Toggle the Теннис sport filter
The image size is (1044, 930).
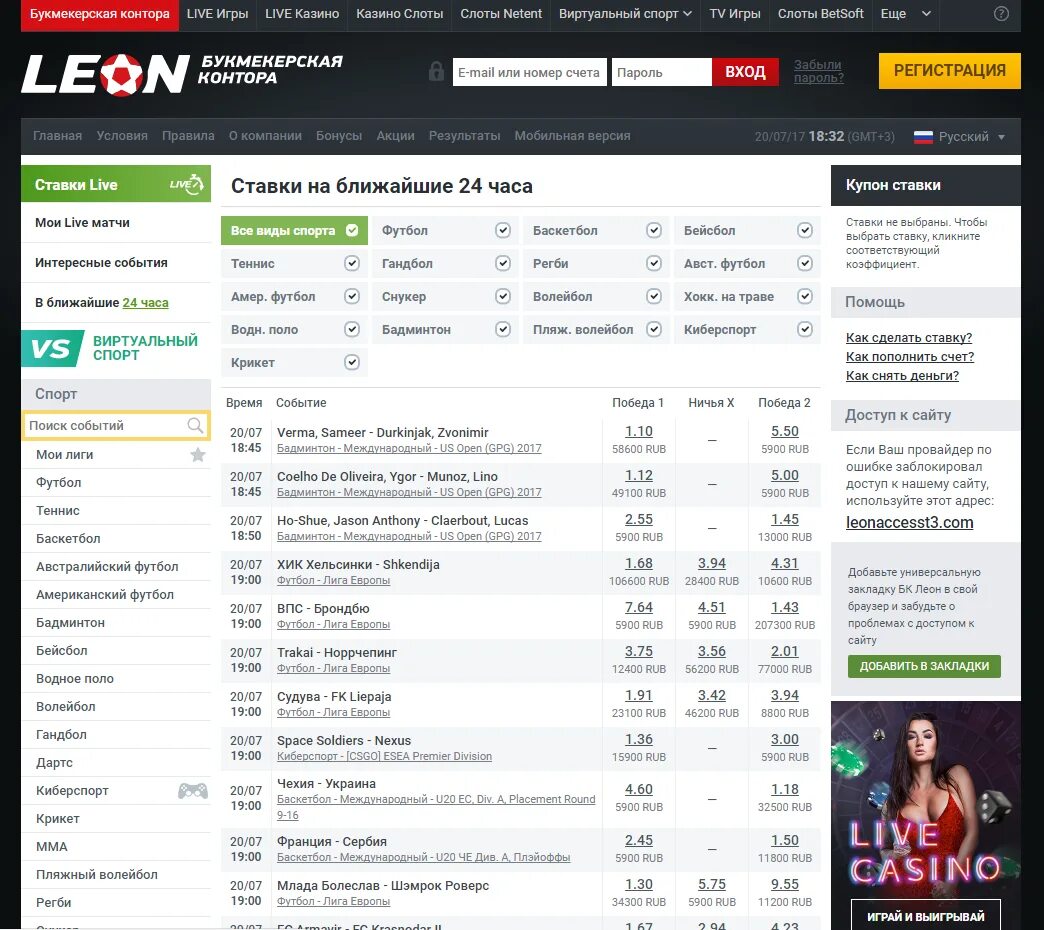(x=294, y=264)
